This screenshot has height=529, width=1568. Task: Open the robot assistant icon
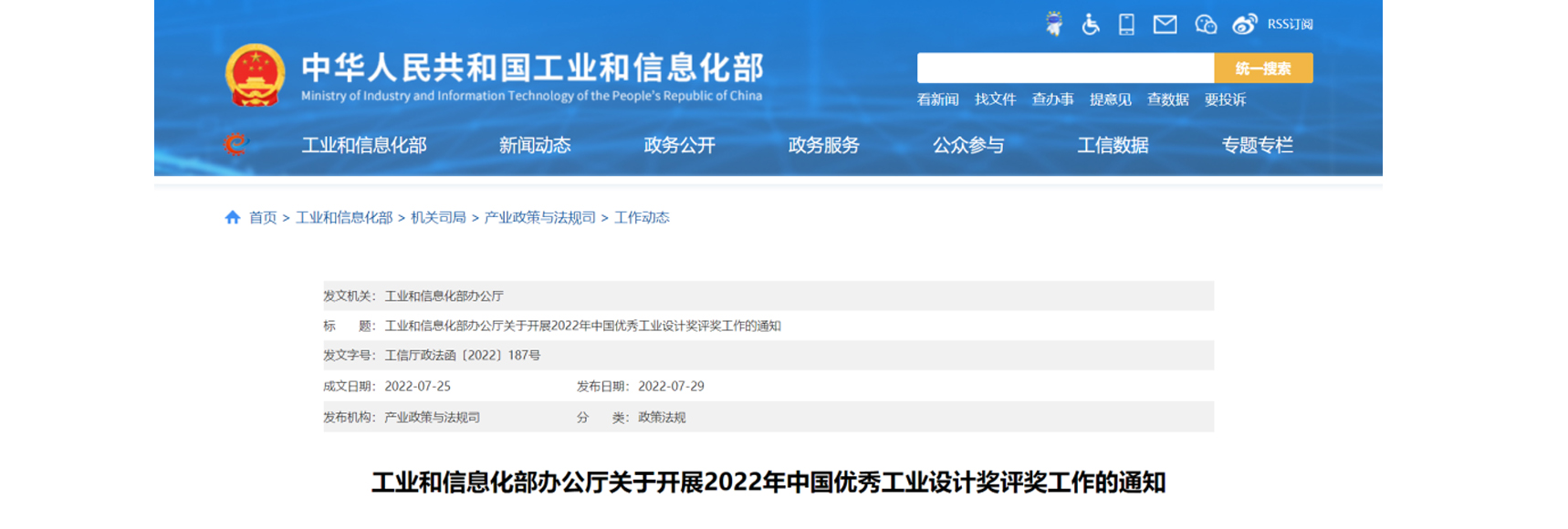pyautogui.click(x=1054, y=25)
